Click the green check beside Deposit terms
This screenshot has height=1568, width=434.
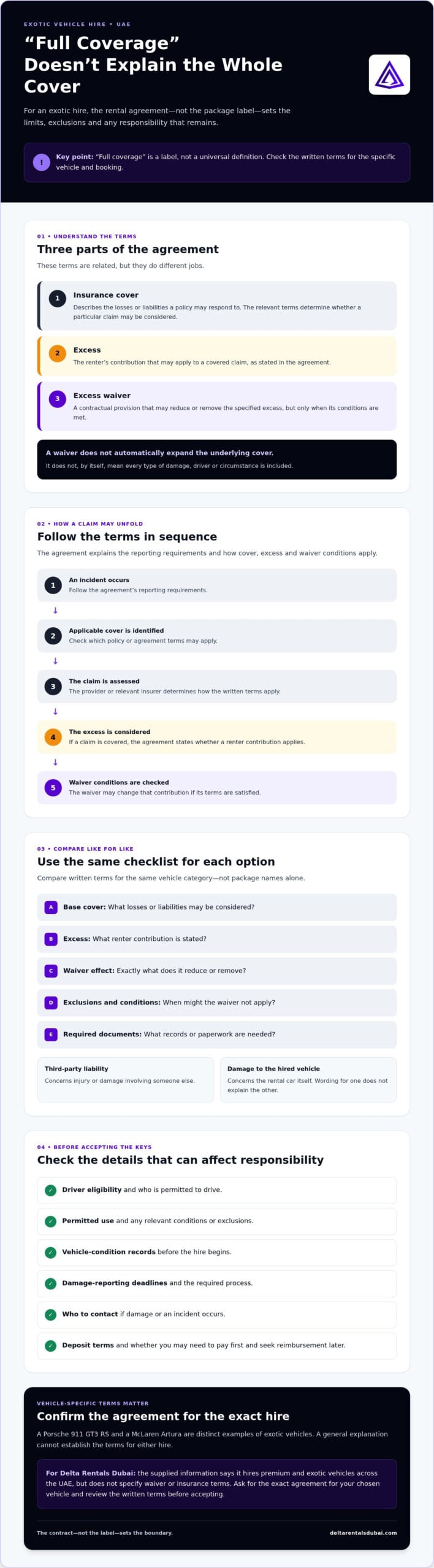pos(51,1346)
